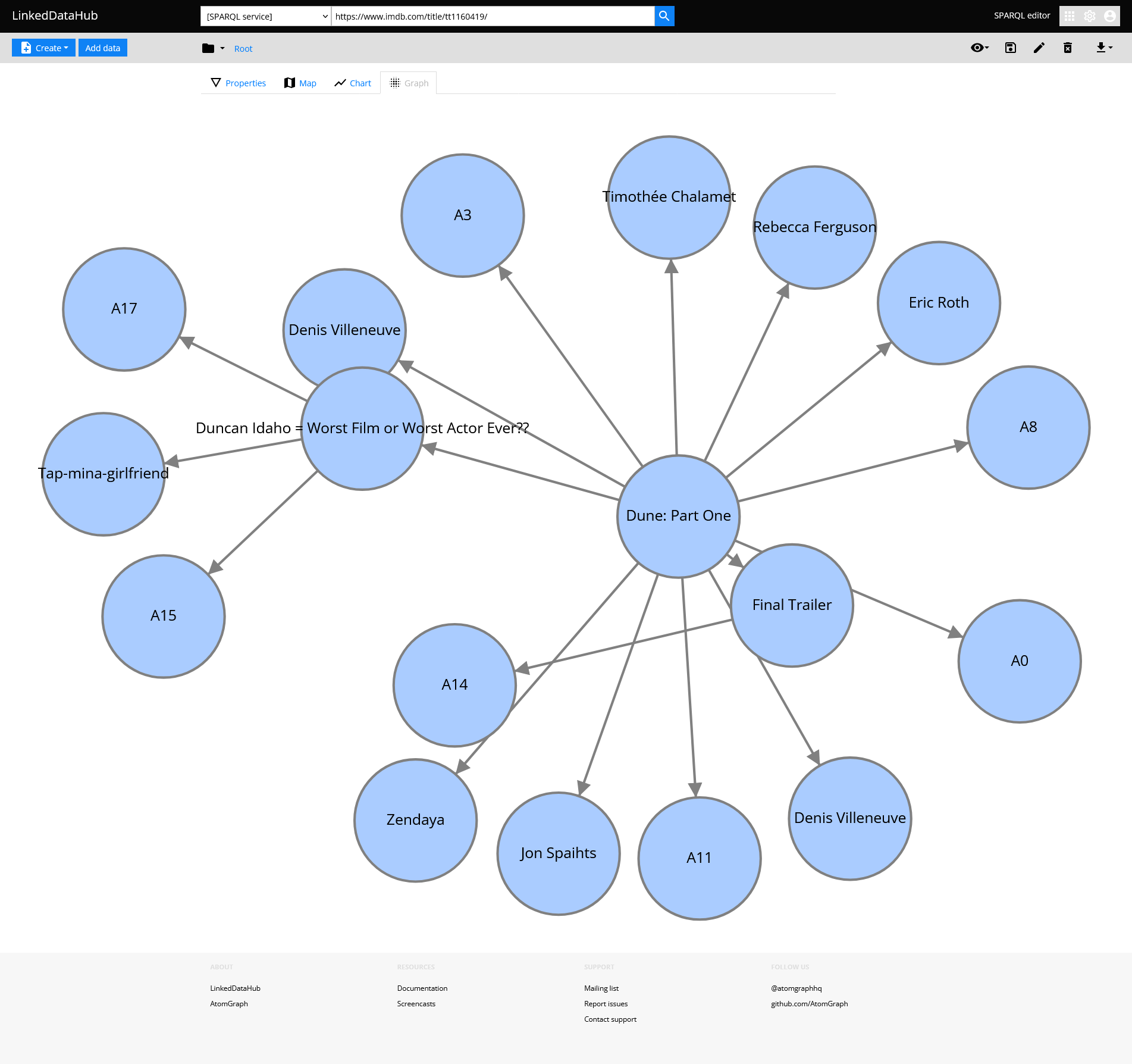Select the Final Trailer node
Viewport: 1132px width, 1064px height.
coord(792,605)
